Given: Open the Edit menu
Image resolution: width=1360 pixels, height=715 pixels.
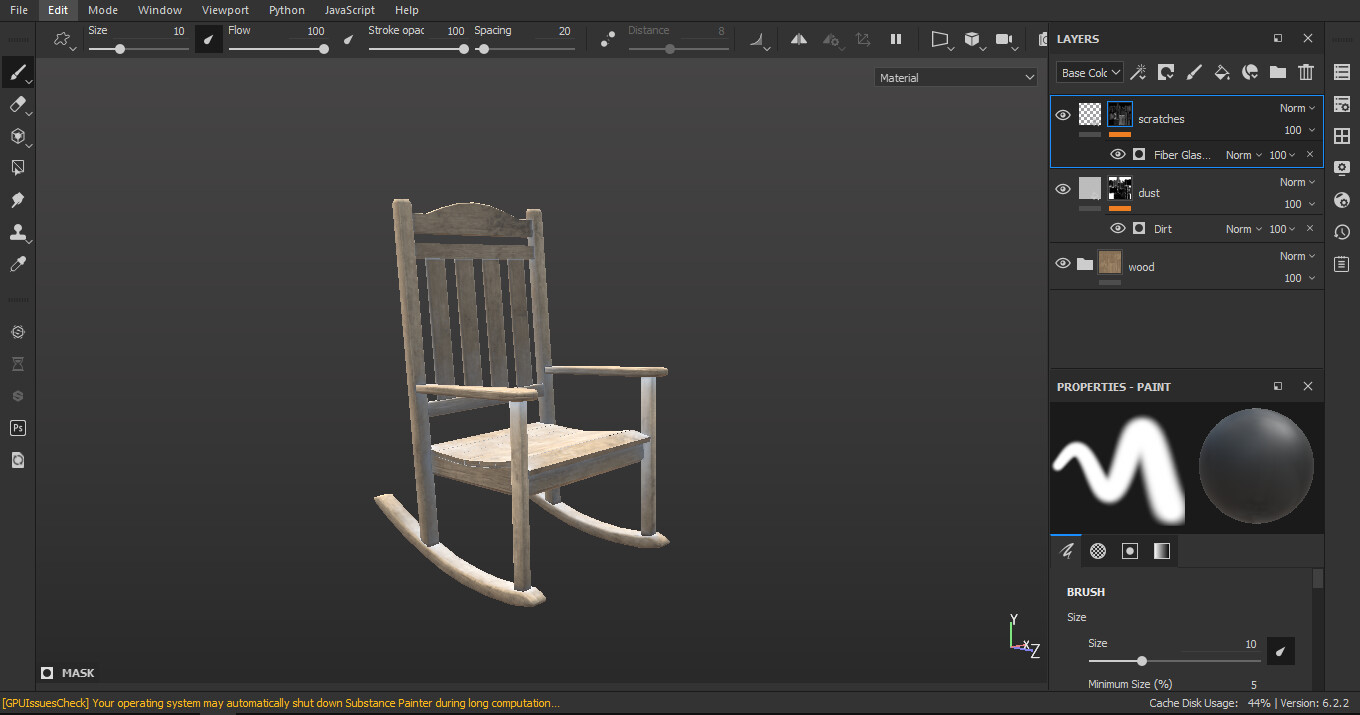Looking at the screenshot, I should pyautogui.click(x=57, y=10).
